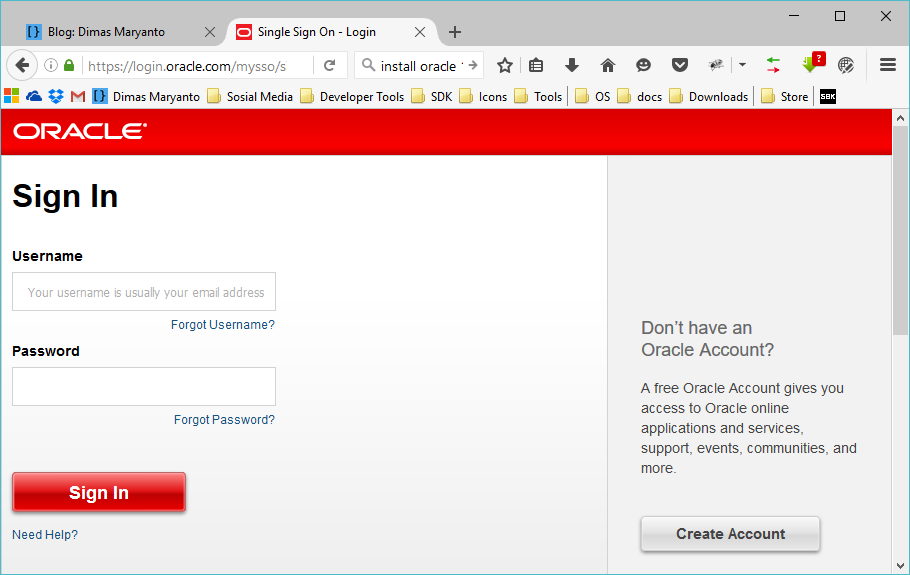Open the Firefox hamburger menu
Viewport: 910px width, 575px height.
888,65
